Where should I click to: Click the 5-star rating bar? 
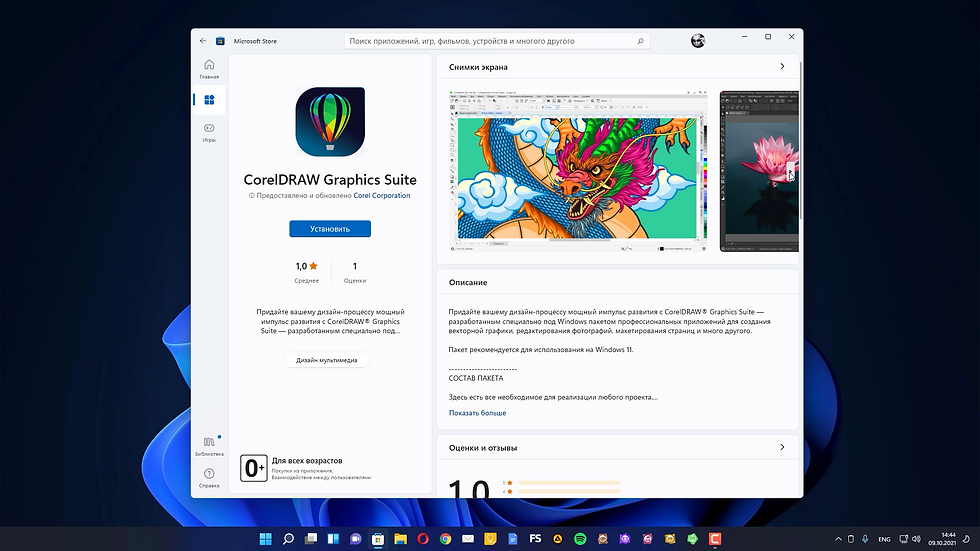tap(569, 483)
